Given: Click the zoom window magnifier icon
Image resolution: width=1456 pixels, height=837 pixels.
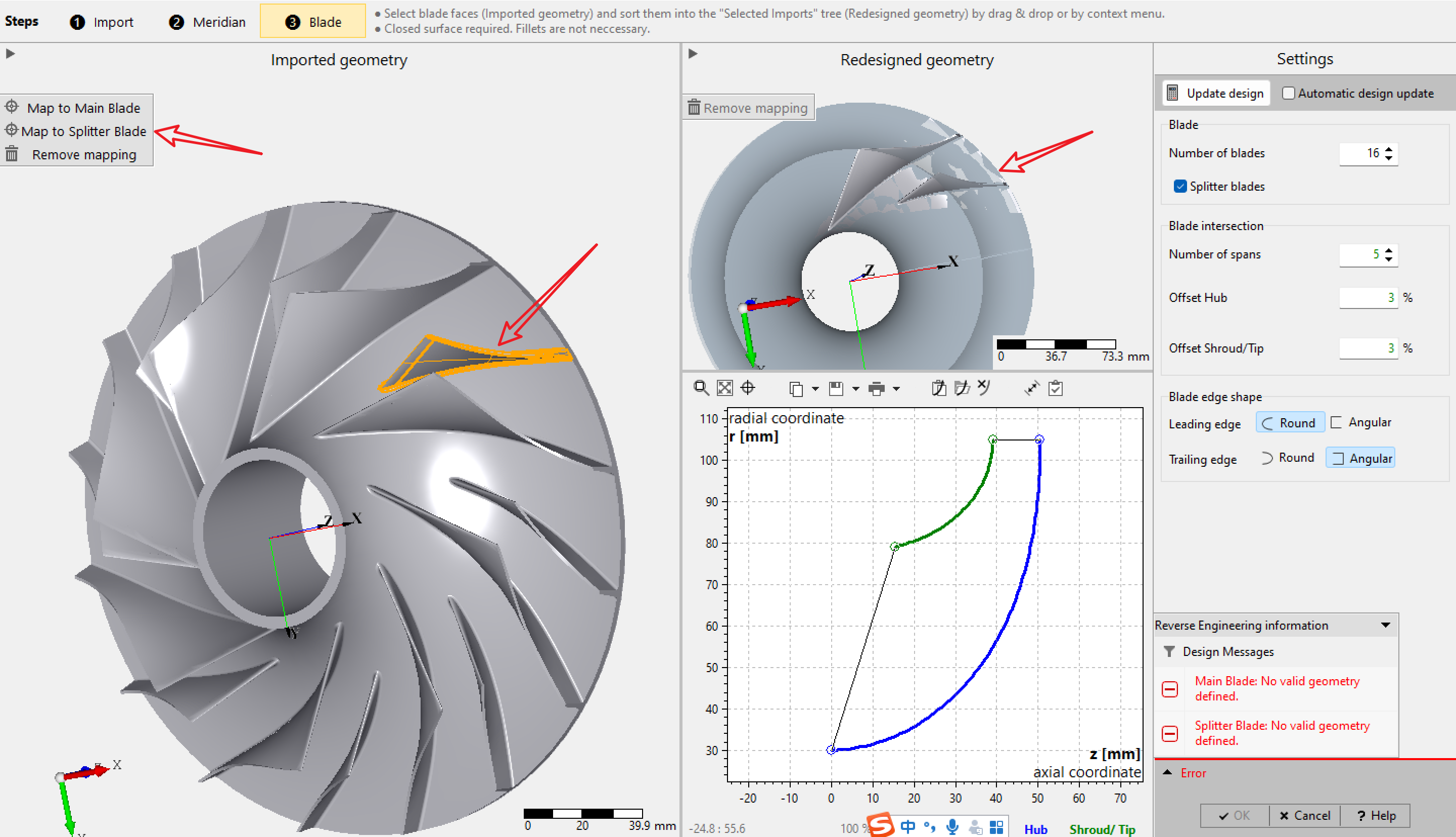Looking at the screenshot, I should pos(700,388).
